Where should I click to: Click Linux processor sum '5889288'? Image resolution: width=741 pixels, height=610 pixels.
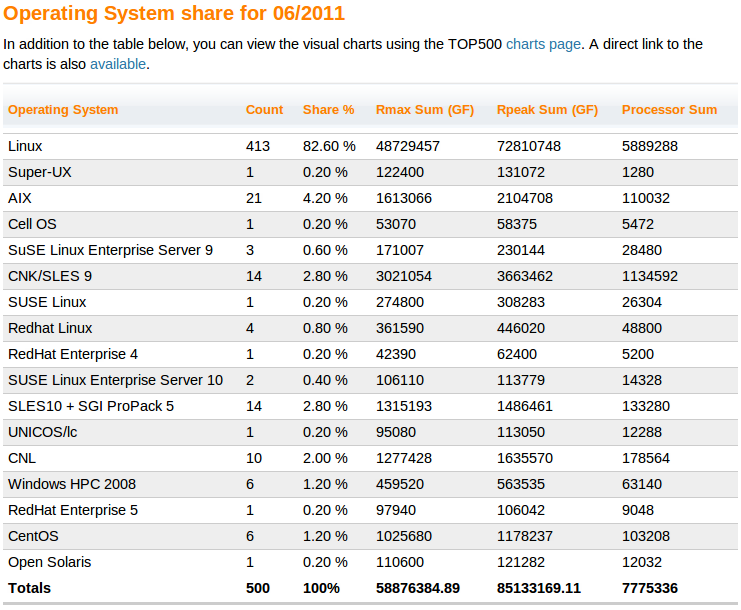tap(649, 146)
